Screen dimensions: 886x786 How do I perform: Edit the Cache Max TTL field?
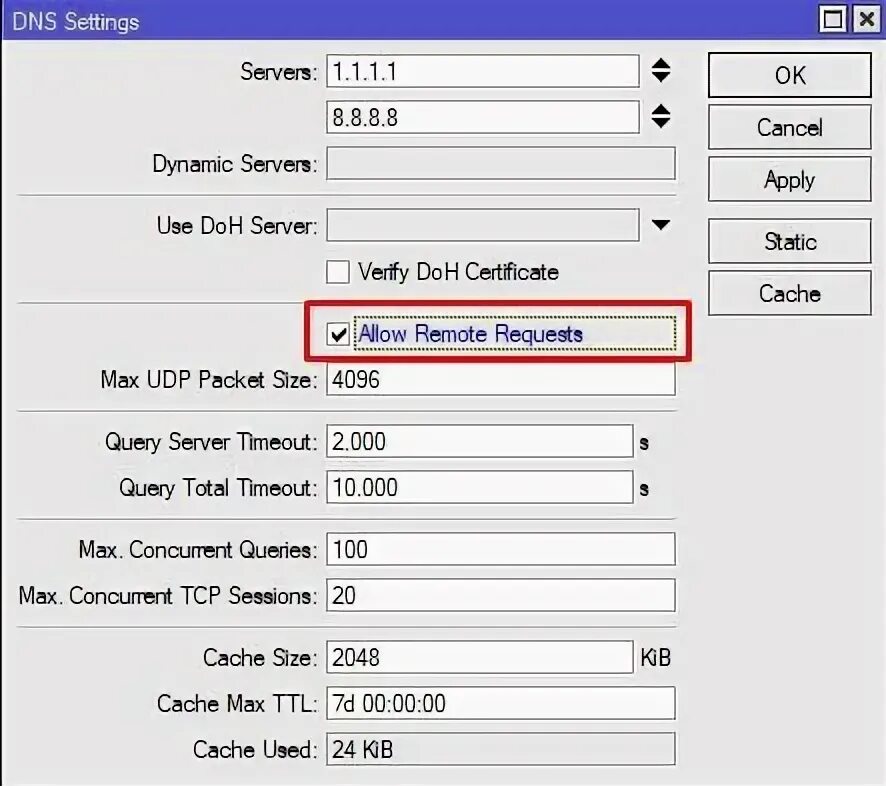coord(501,703)
